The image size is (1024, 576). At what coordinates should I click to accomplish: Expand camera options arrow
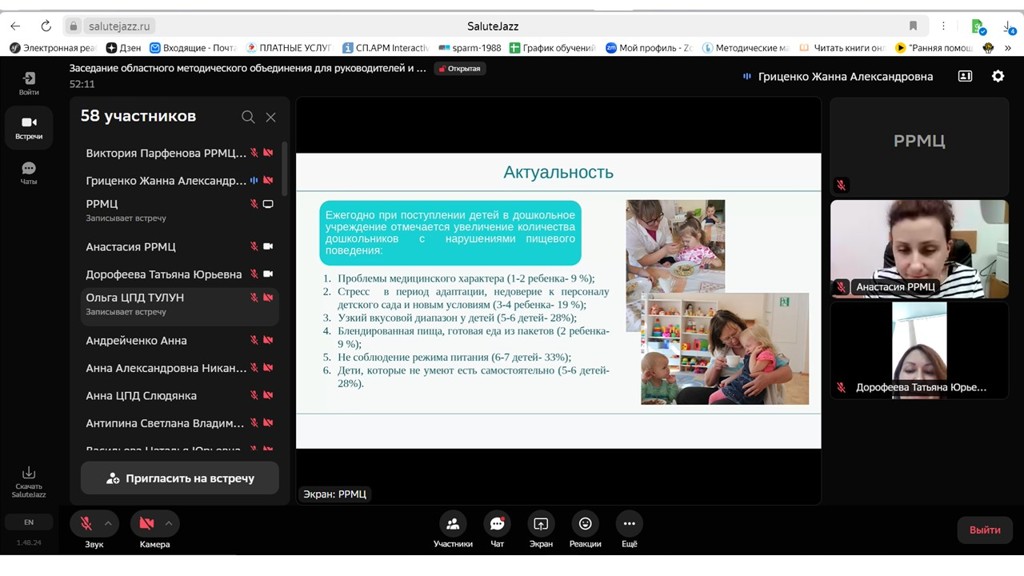coord(168,524)
